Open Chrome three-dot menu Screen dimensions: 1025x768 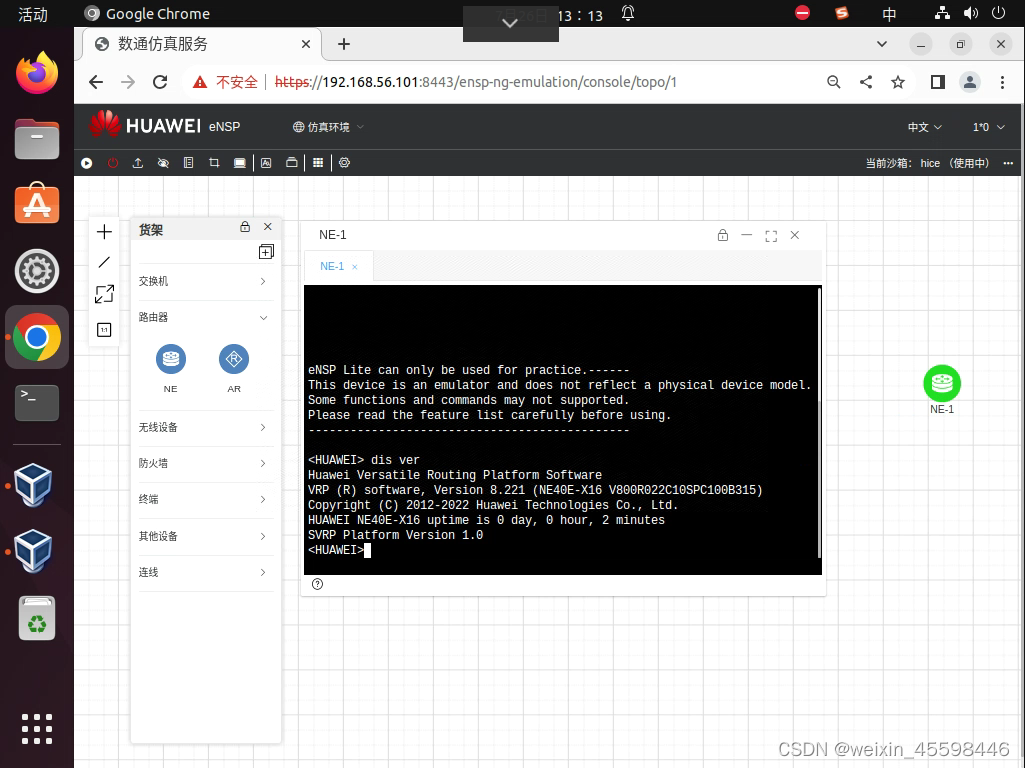(1002, 82)
